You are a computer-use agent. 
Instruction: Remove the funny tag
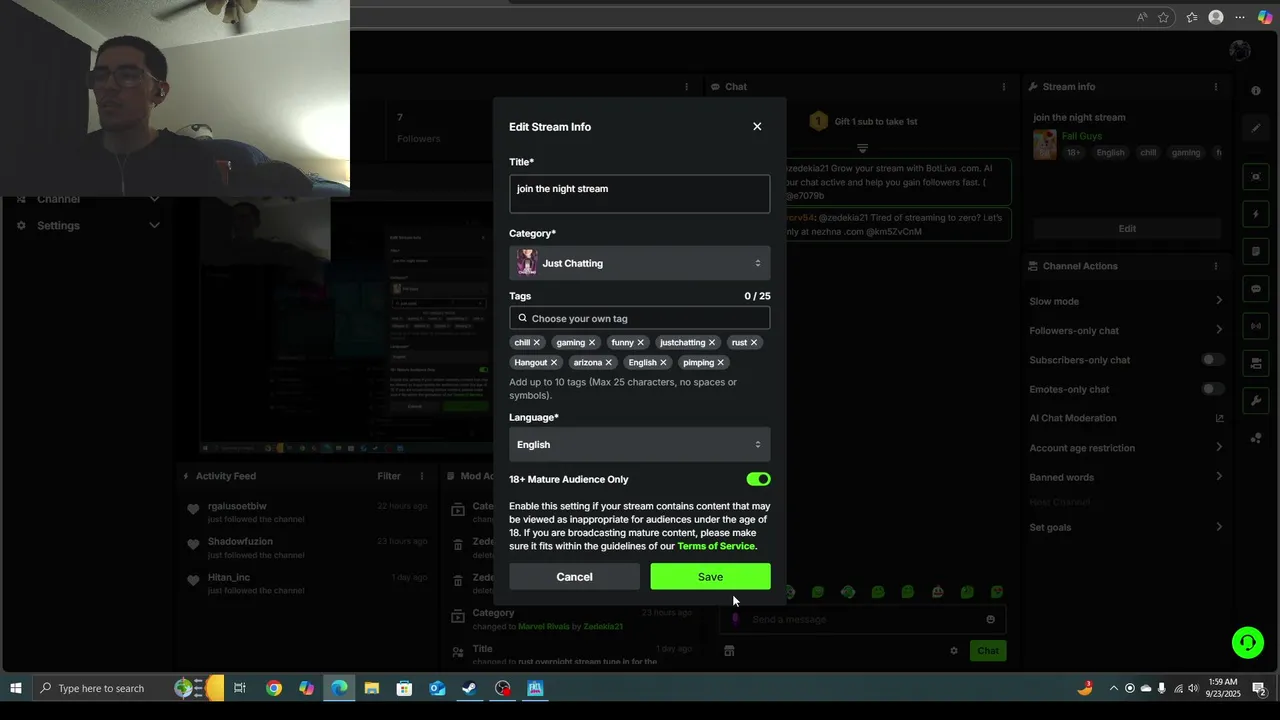(640, 343)
